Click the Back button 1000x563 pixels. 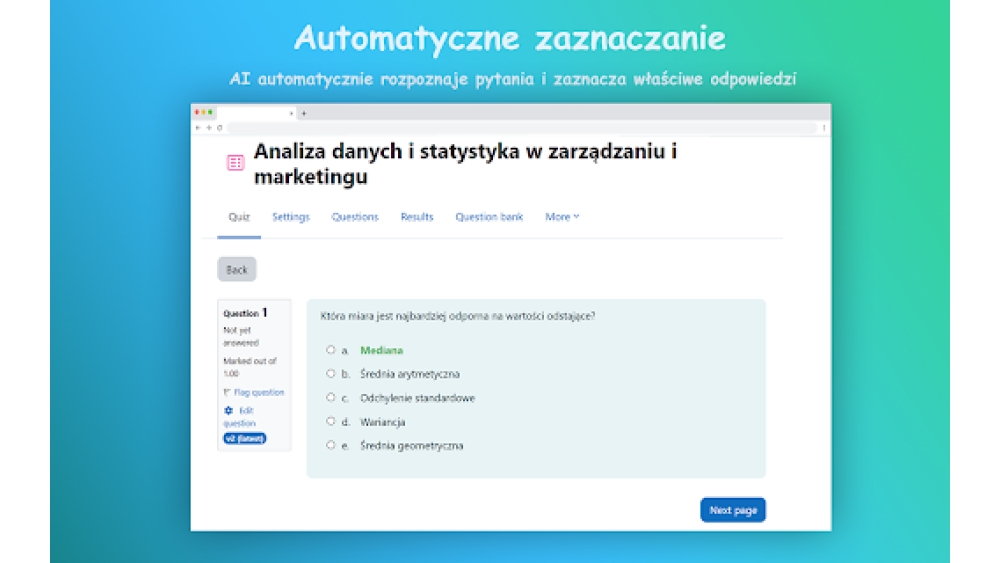pos(237,269)
